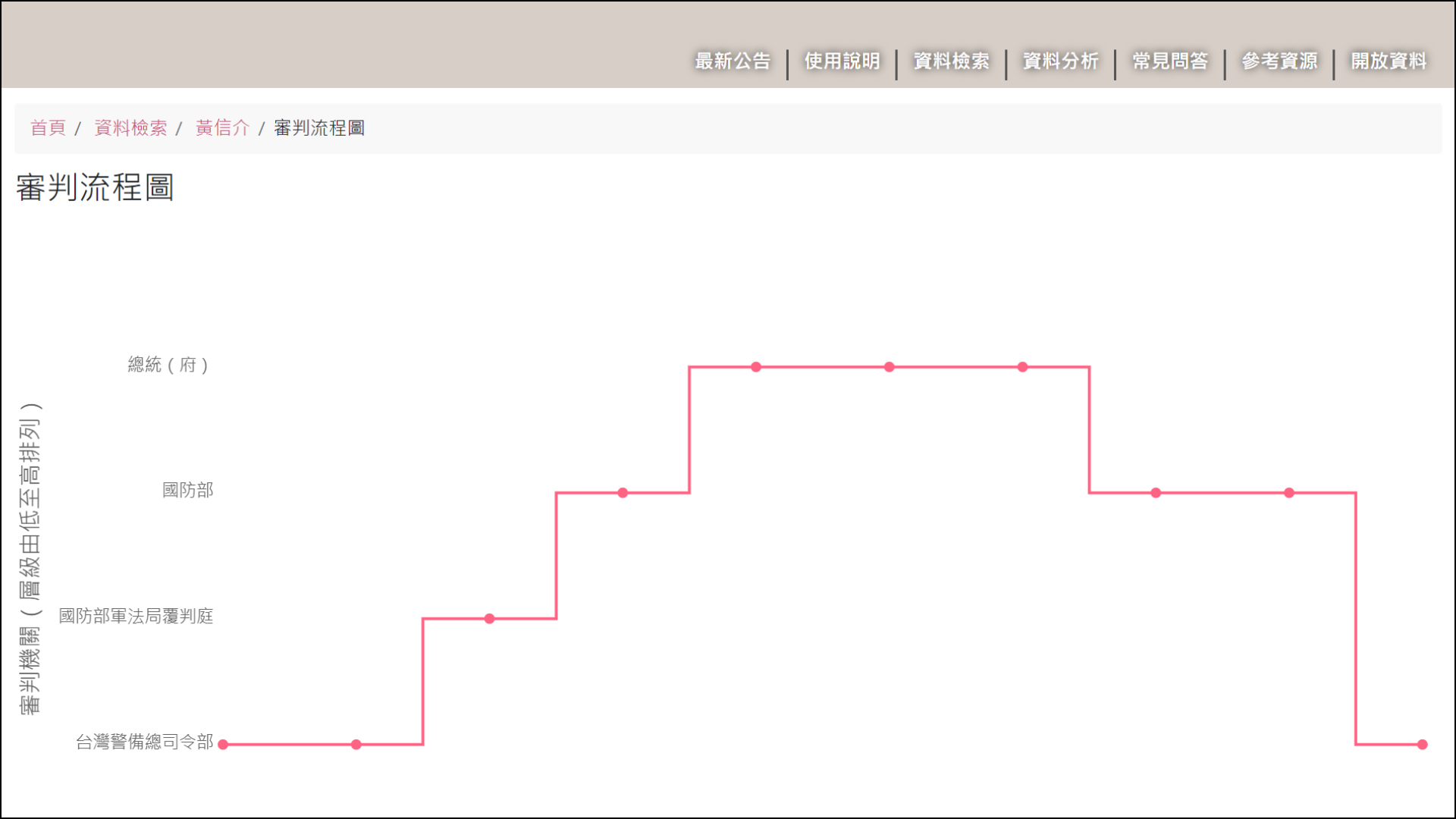This screenshot has width=1456, height=819.
Task: Select the first 國防部 point after the 總統（府）level
Action: pos(1156,493)
